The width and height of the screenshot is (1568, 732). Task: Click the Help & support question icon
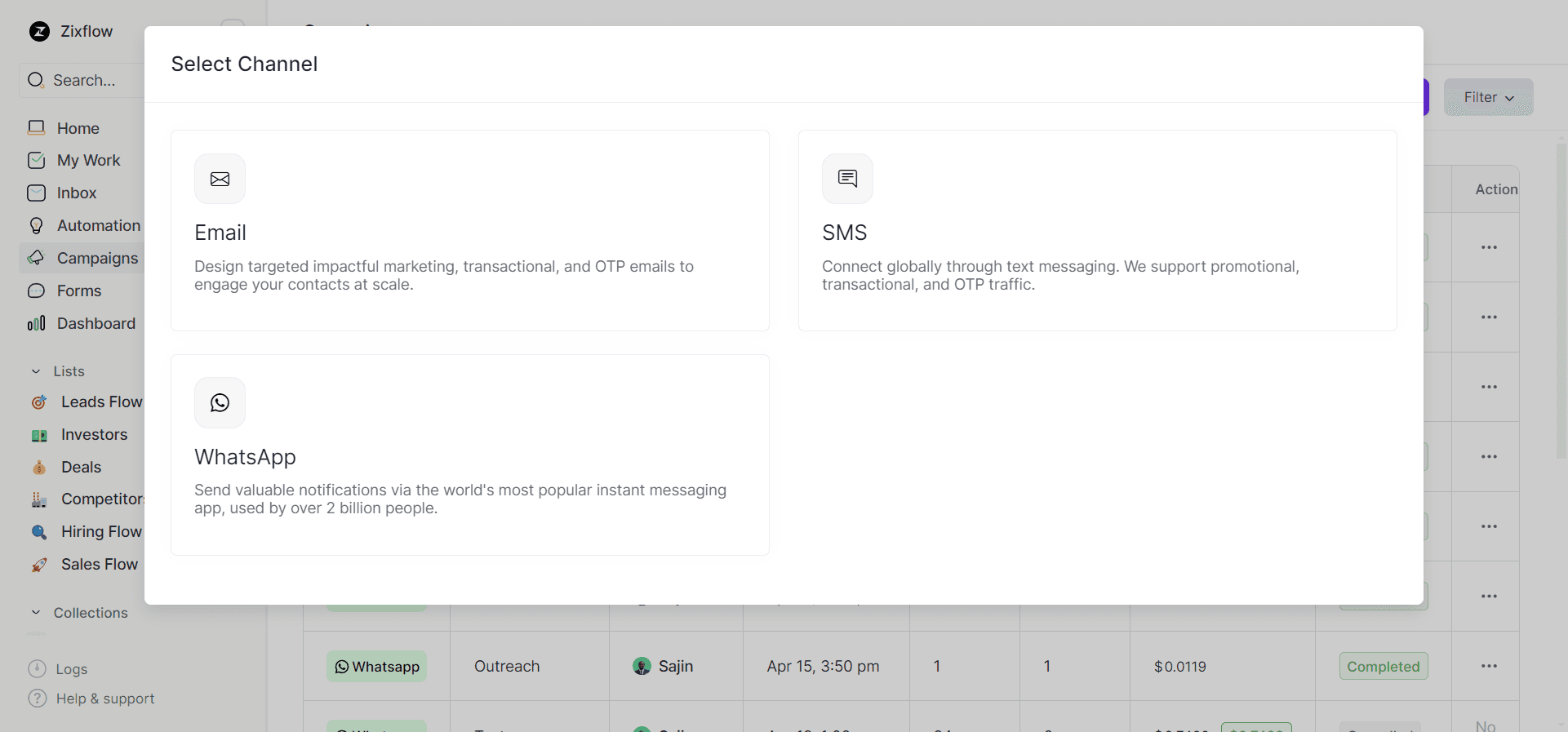(x=37, y=699)
